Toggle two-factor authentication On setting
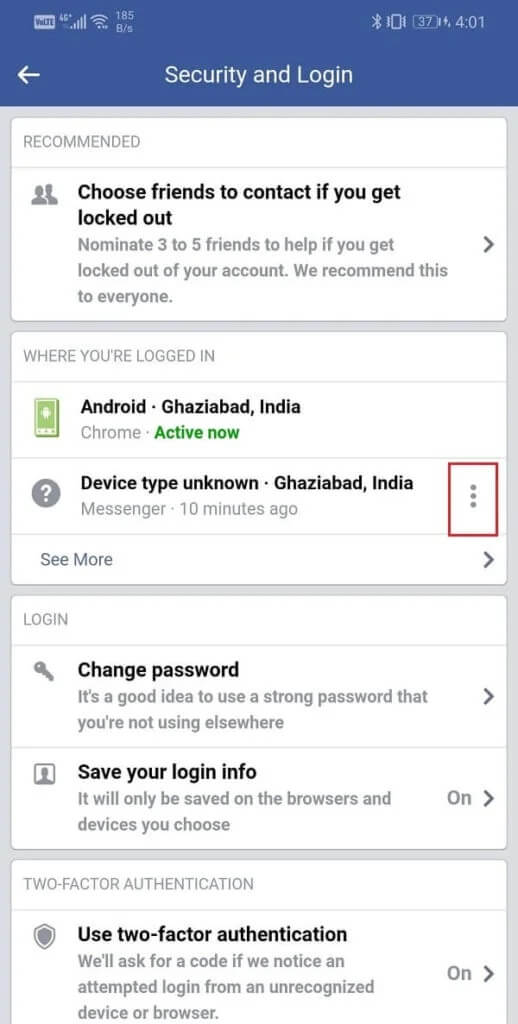Image resolution: width=518 pixels, height=1024 pixels. pyautogui.click(x=470, y=973)
